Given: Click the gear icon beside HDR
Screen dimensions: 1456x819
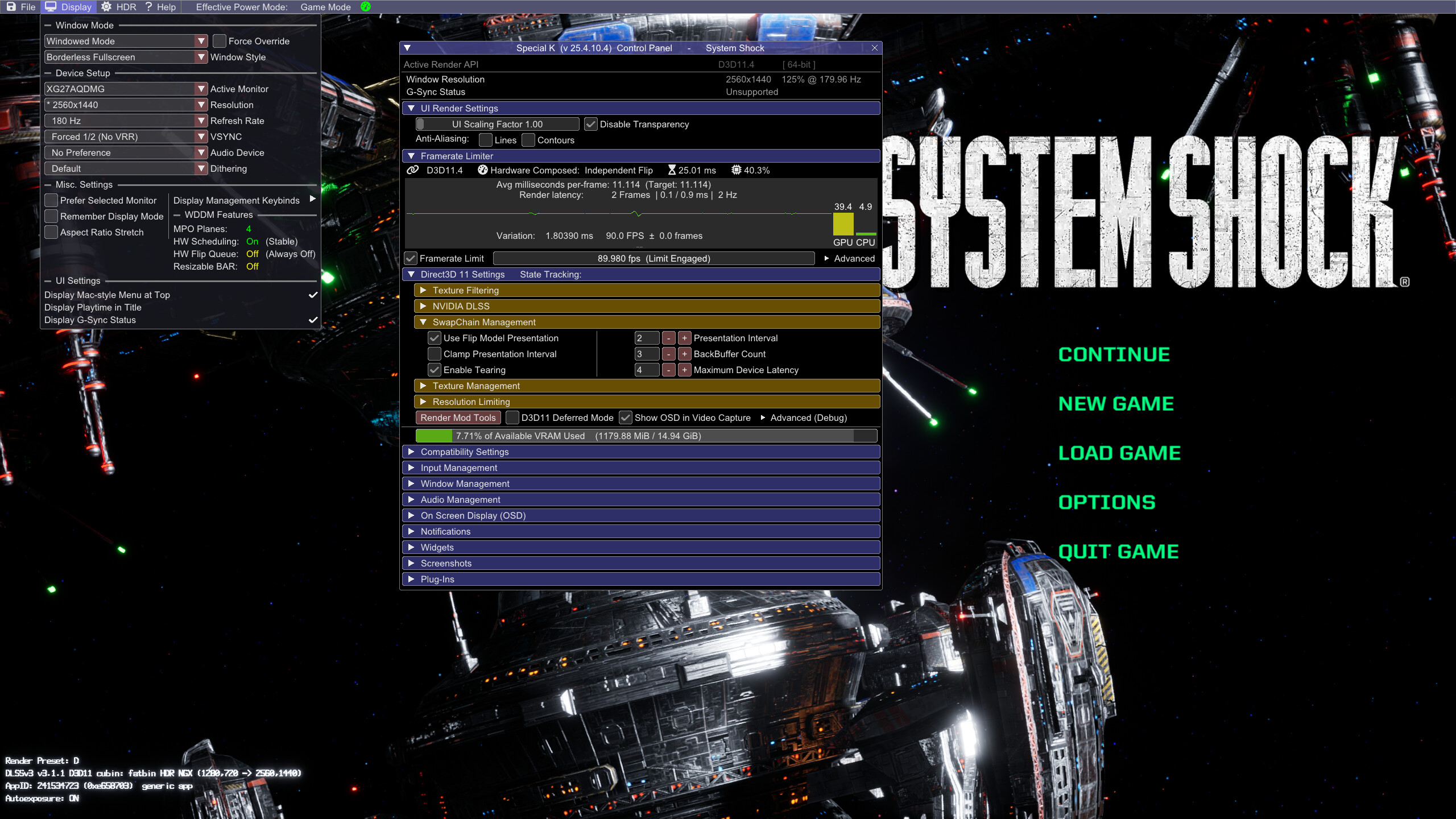Looking at the screenshot, I should coord(106,6).
